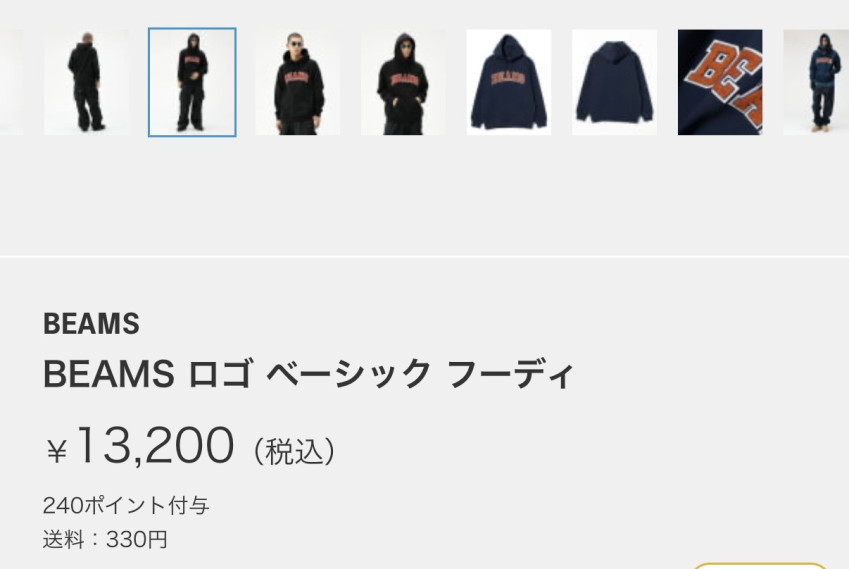
Task: Click the partially hidden thumbnail at left edge
Action: 11,82
